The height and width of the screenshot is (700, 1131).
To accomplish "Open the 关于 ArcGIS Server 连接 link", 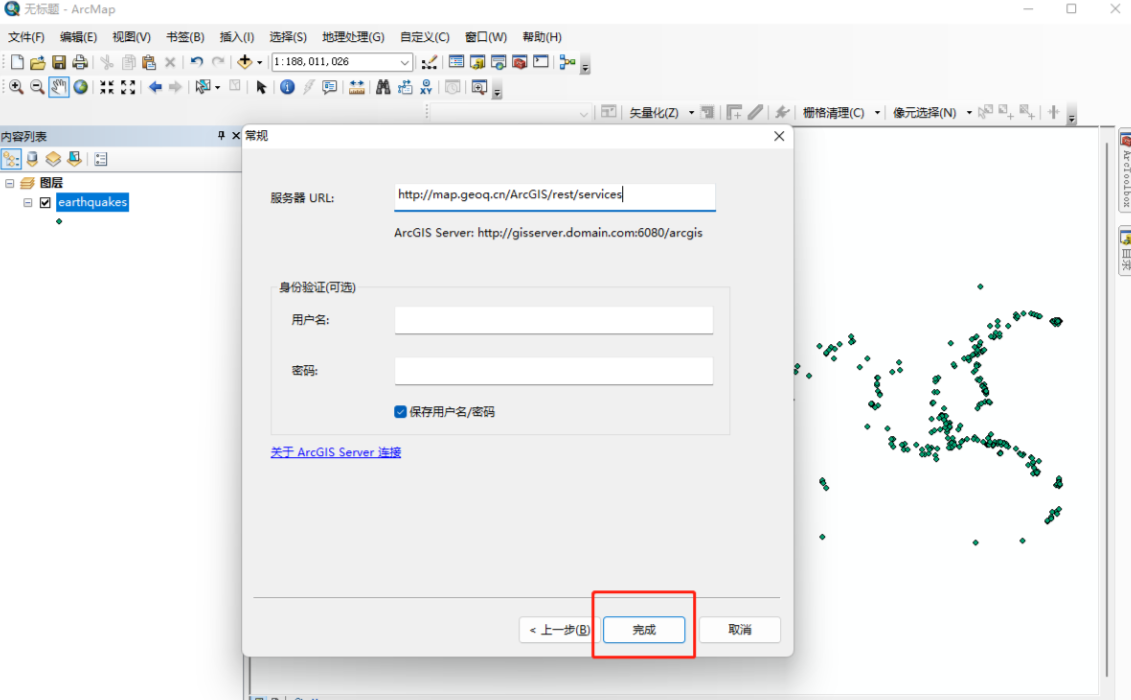I will 335,452.
